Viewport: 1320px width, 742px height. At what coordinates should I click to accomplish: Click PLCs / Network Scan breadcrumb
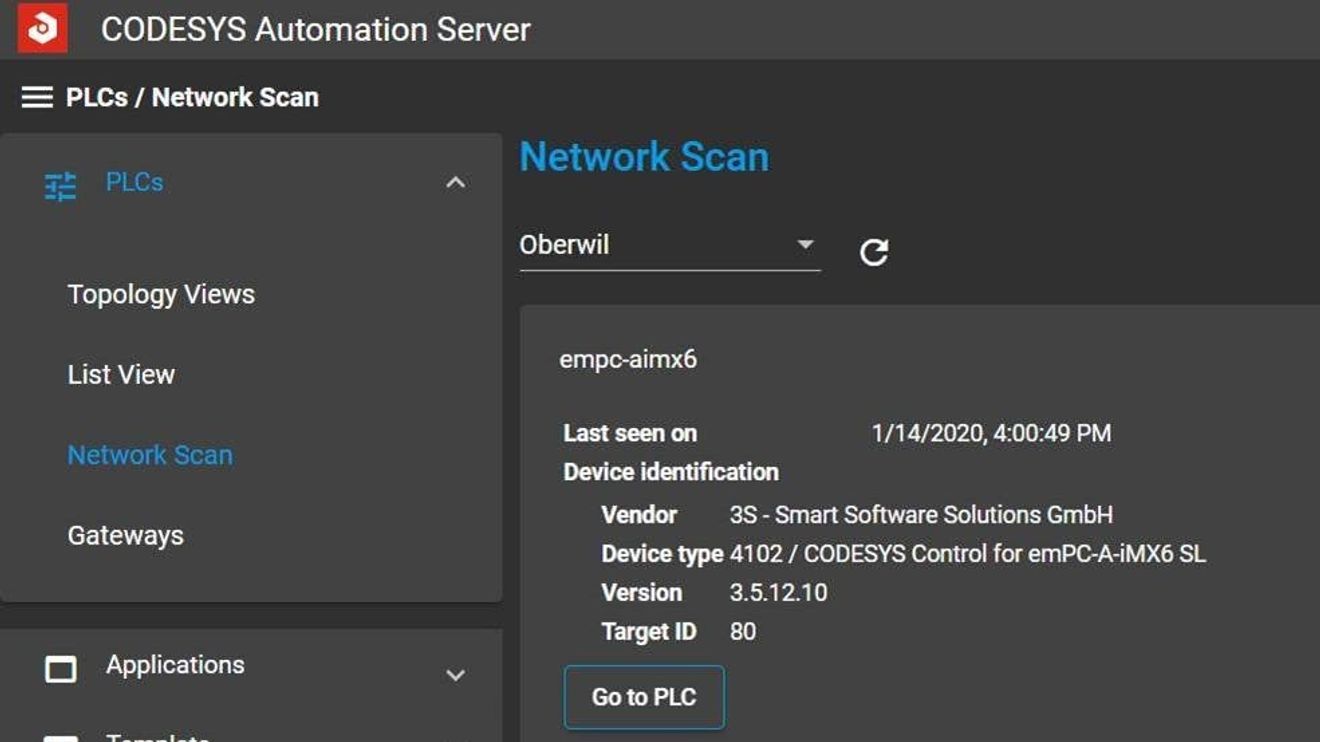tap(192, 97)
